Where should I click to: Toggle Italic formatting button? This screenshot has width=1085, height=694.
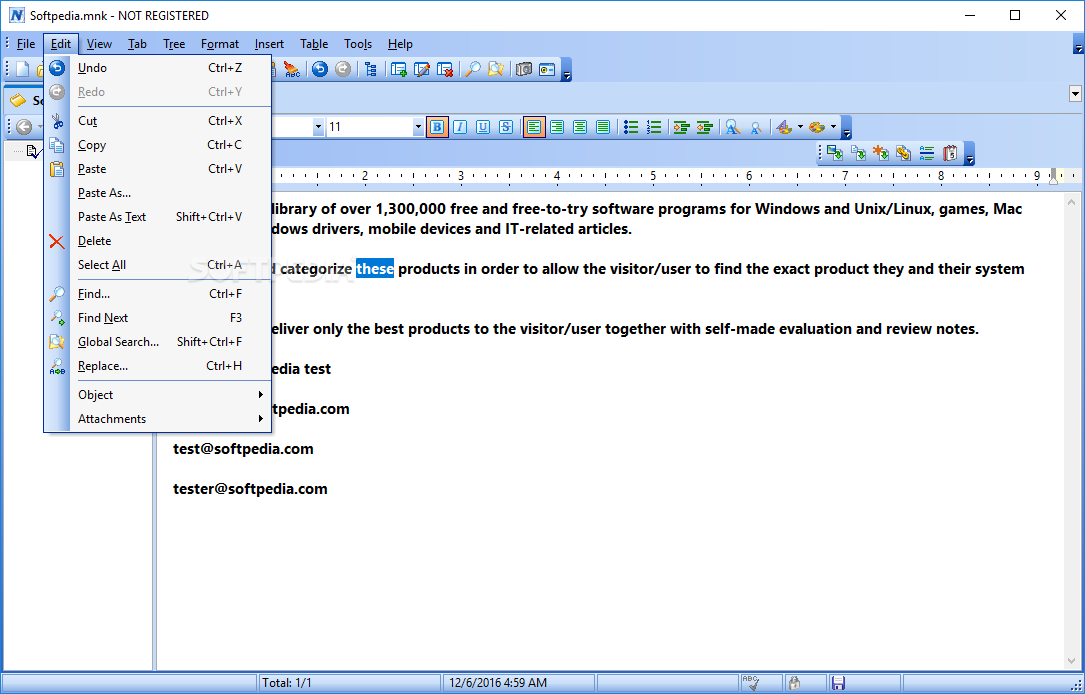pyautogui.click(x=459, y=127)
